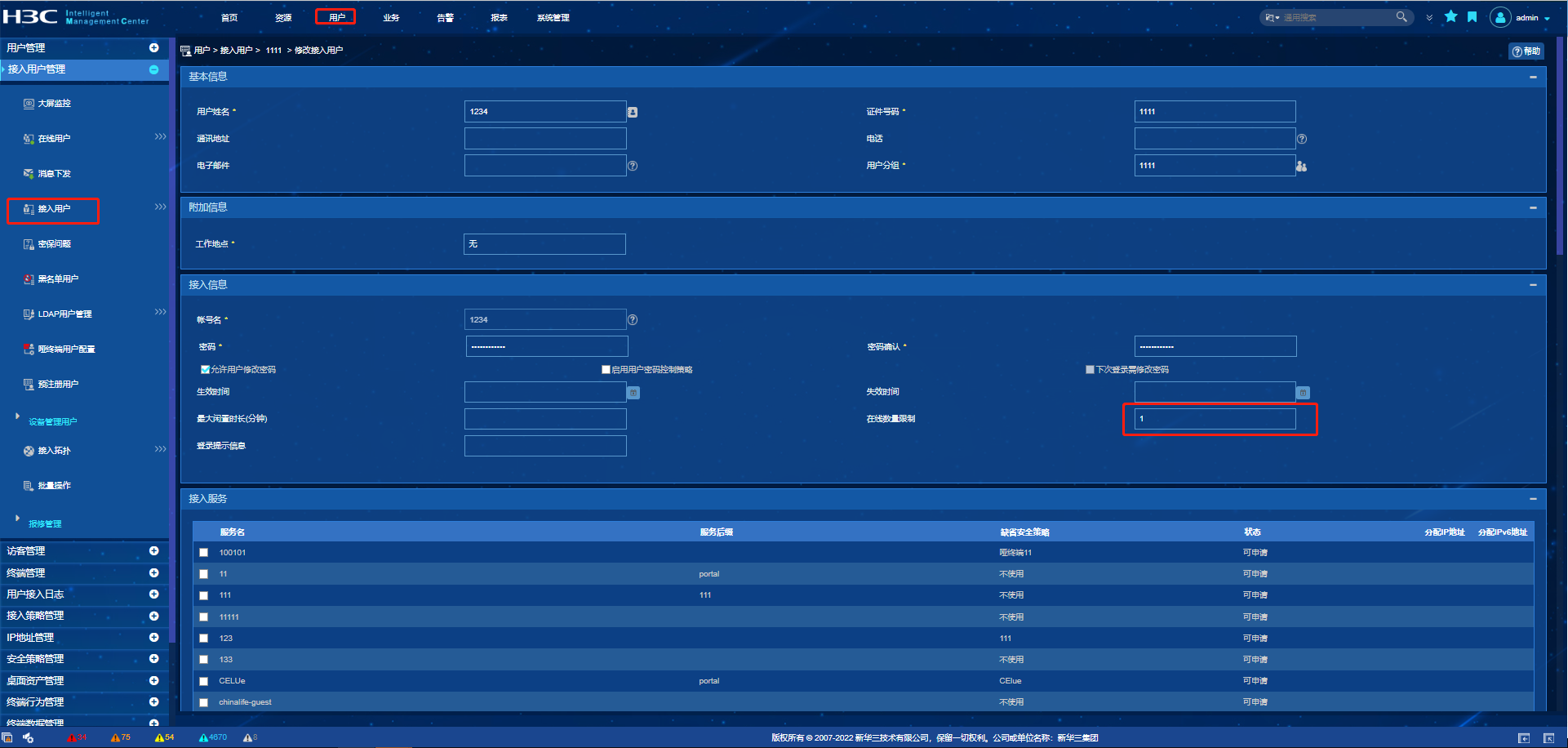Screen dimensions: 1568x748
Task: Check the service row 11111
Action: pyautogui.click(x=204, y=617)
